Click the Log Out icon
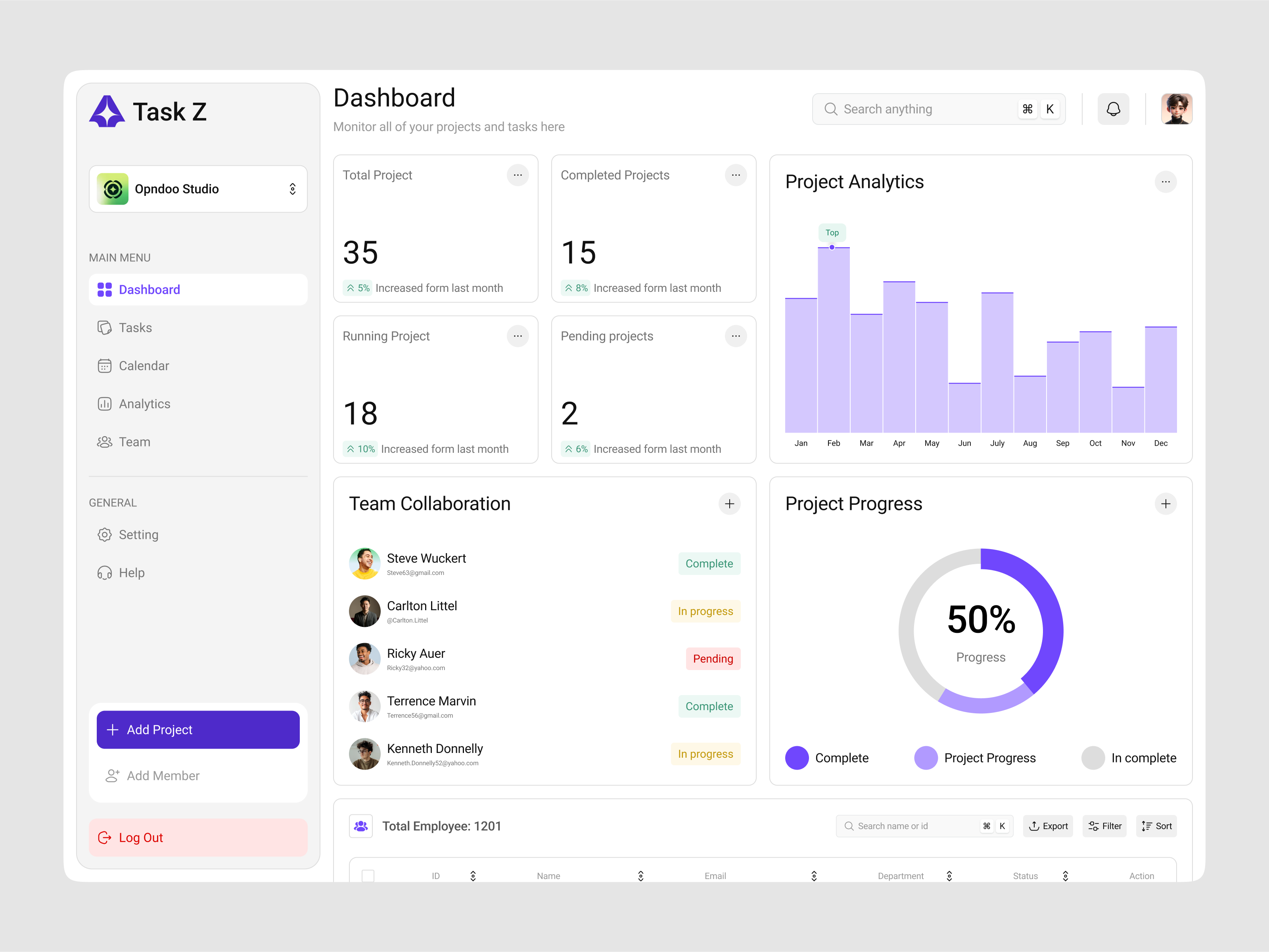1269x952 pixels. [x=105, y=837]
